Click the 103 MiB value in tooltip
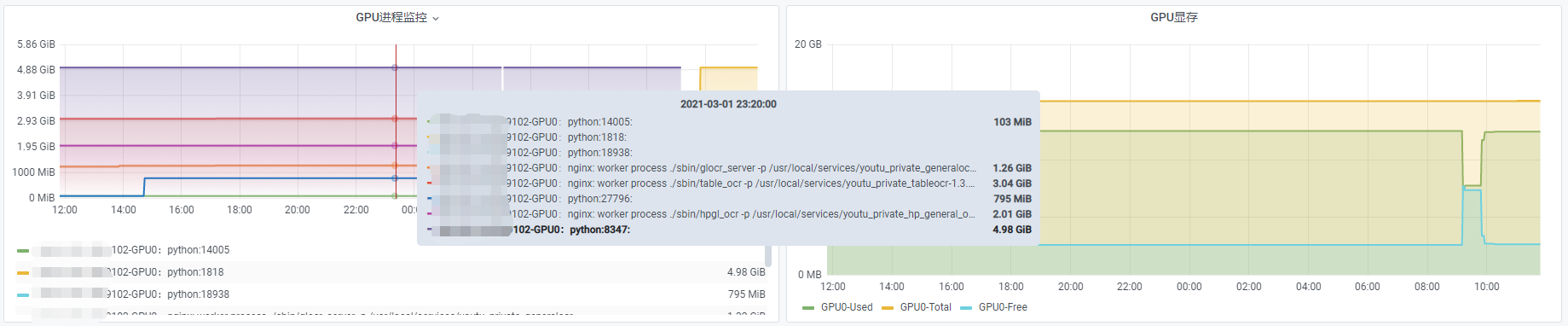The width and height of the screenshot is (1568, 326). 1013,122
